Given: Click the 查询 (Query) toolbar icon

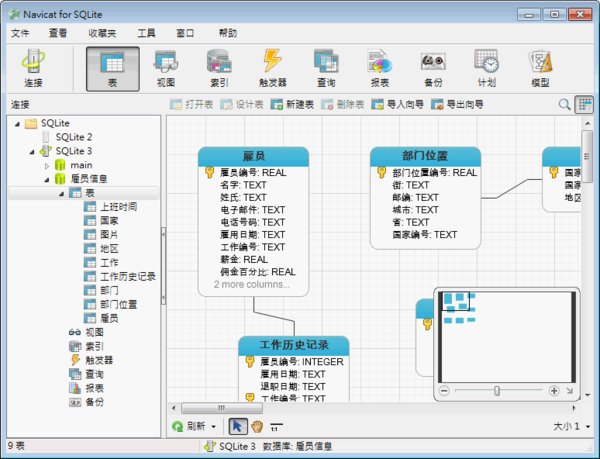Looking at the screenshot, I should (x=325, y=68).
